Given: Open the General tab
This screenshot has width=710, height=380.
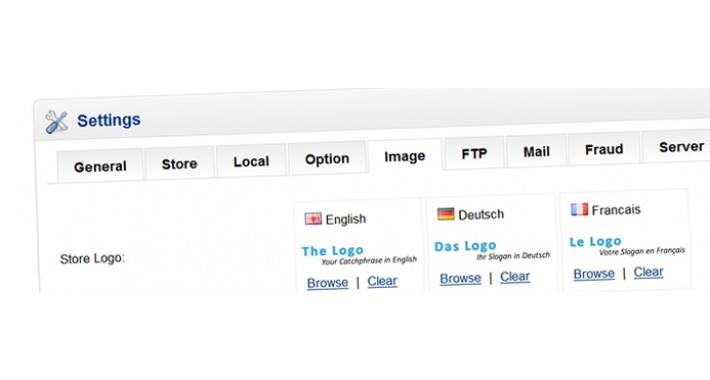Looking at the screenshot, I should pyautogui.click(x=100, y=166).
